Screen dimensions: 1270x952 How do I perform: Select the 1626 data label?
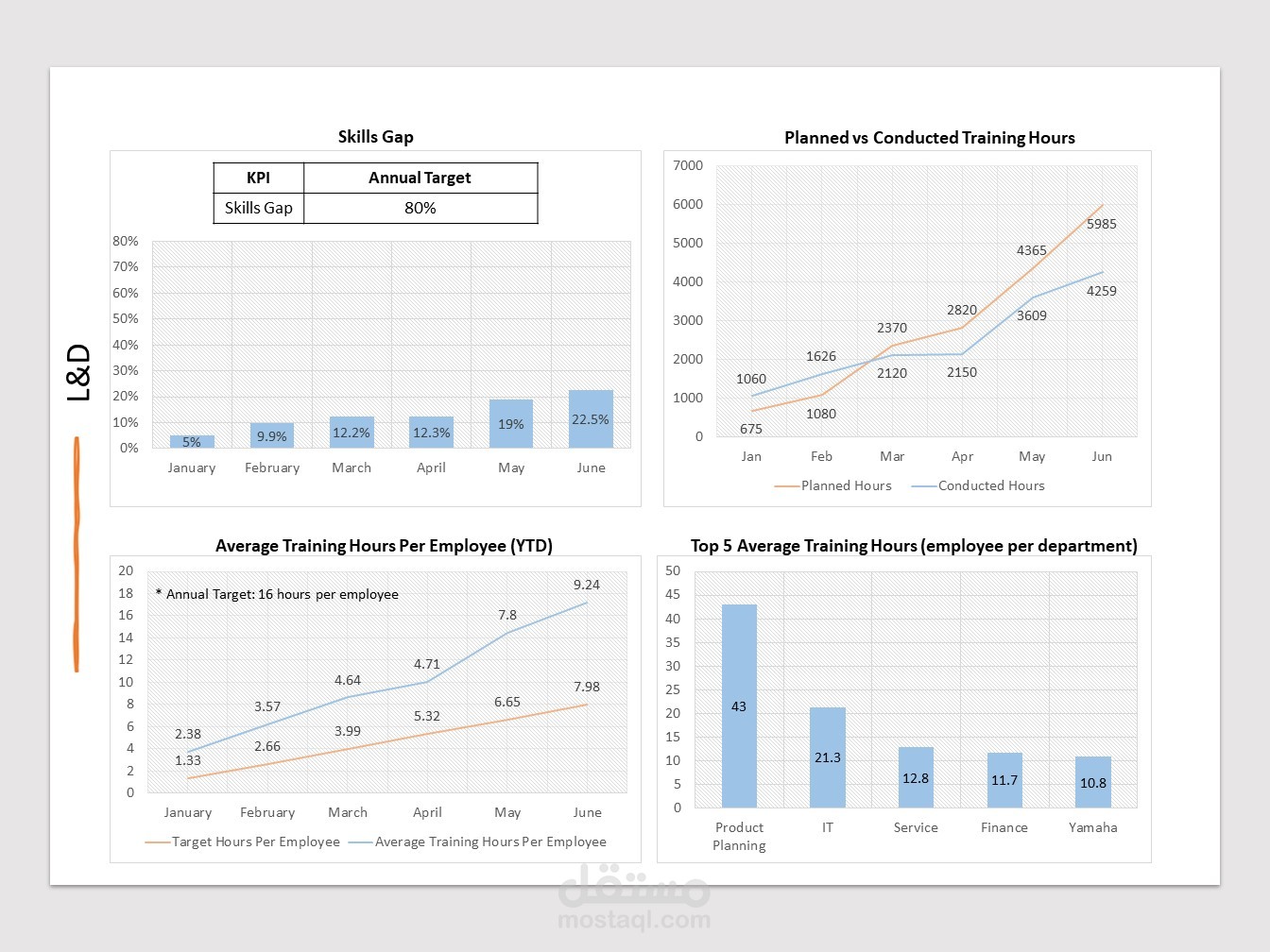point(821,356)
